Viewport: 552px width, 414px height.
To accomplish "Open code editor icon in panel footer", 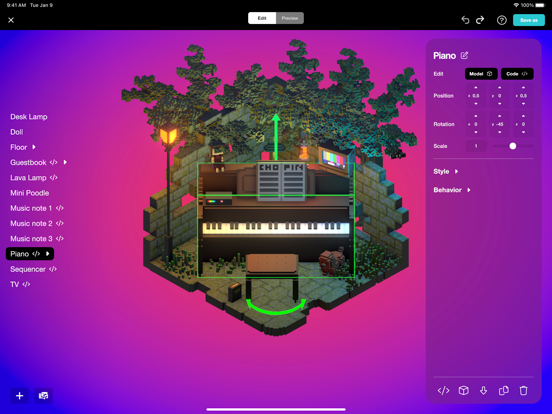I will coord(443,390).
